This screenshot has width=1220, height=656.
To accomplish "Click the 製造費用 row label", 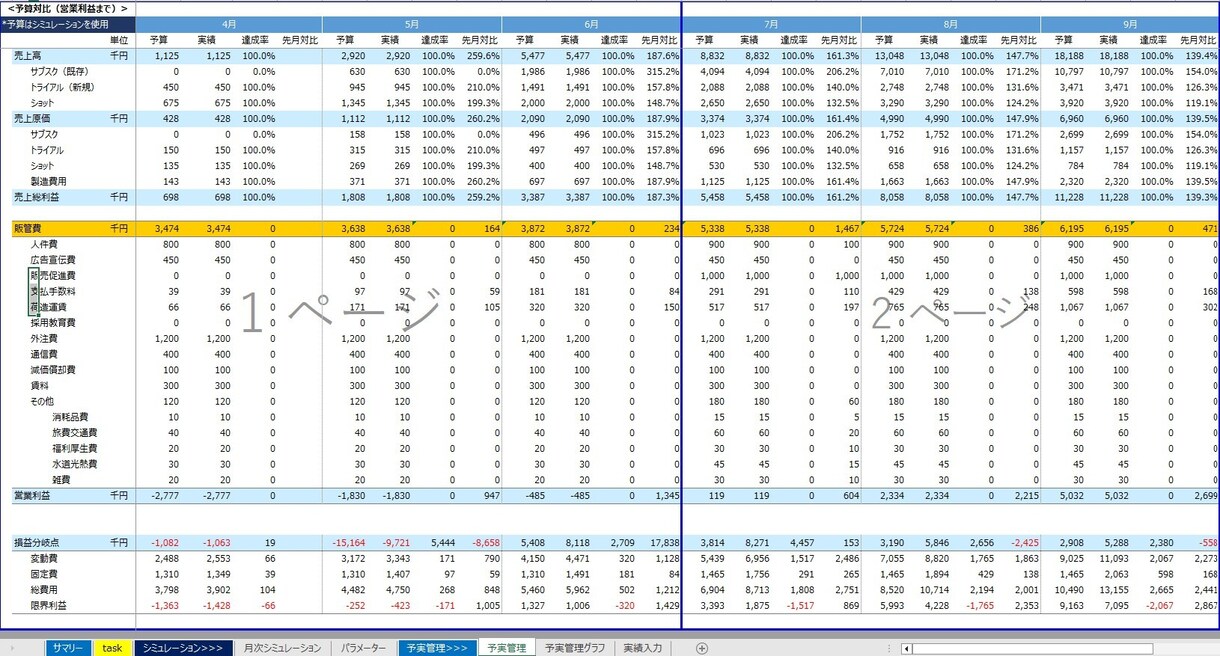I will coord(48,181).
